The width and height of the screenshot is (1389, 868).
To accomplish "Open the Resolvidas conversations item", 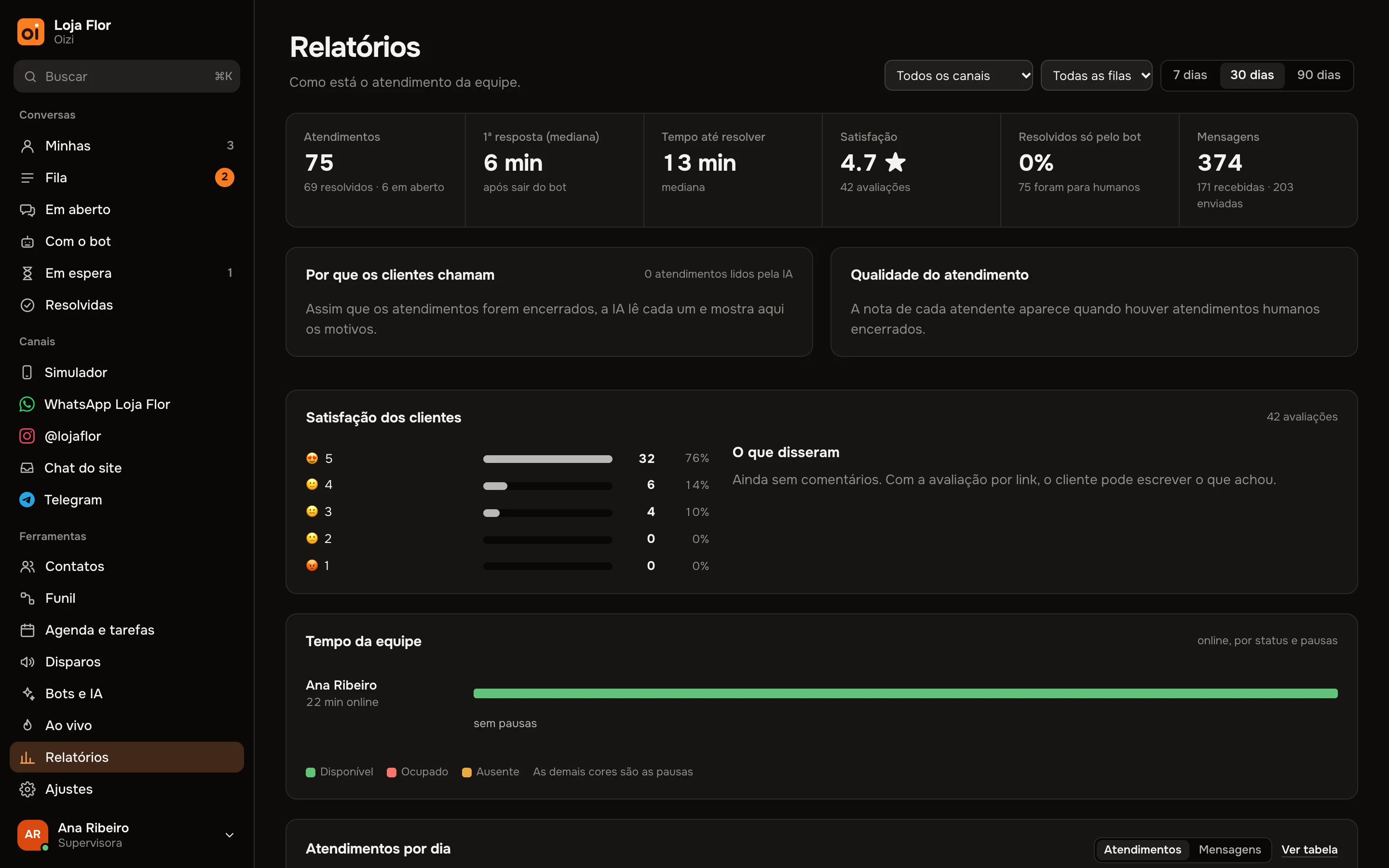I will (x=127, y=305).
